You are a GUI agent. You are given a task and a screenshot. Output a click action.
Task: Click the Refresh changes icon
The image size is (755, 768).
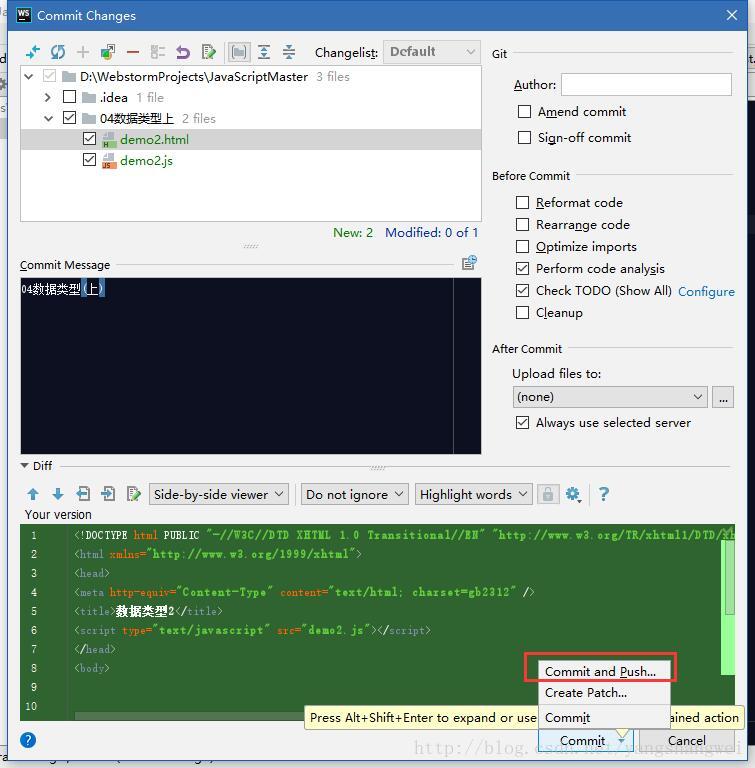58,52
